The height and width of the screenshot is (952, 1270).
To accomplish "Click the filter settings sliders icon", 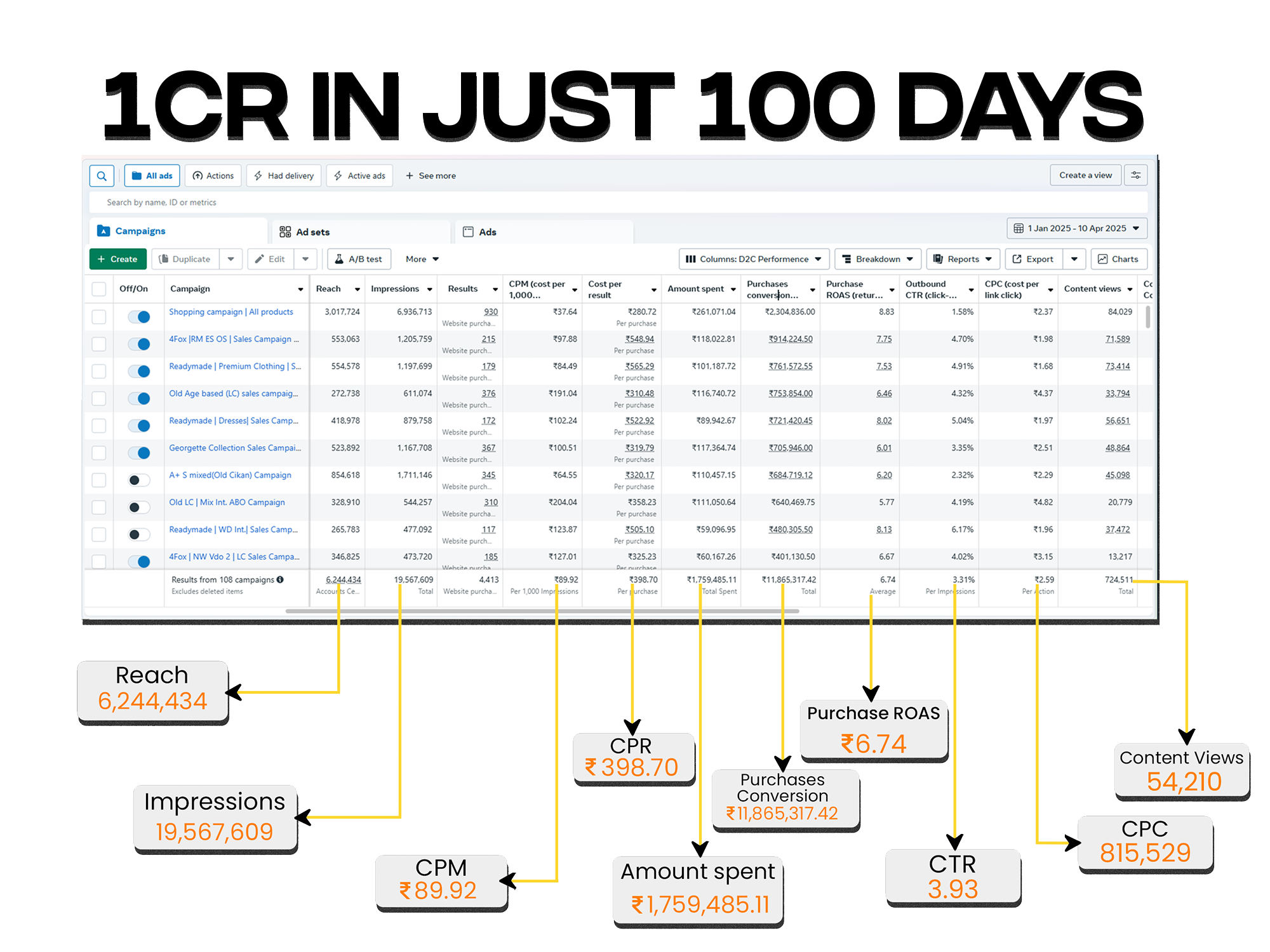I will (x=1135, y=175).
